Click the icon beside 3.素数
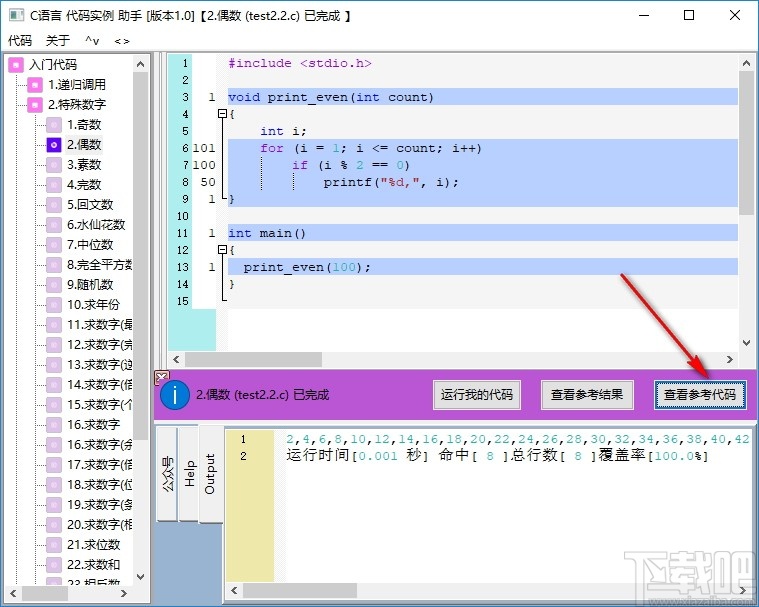This screenshot has height=607, width=759. click(x=54, y=165)
